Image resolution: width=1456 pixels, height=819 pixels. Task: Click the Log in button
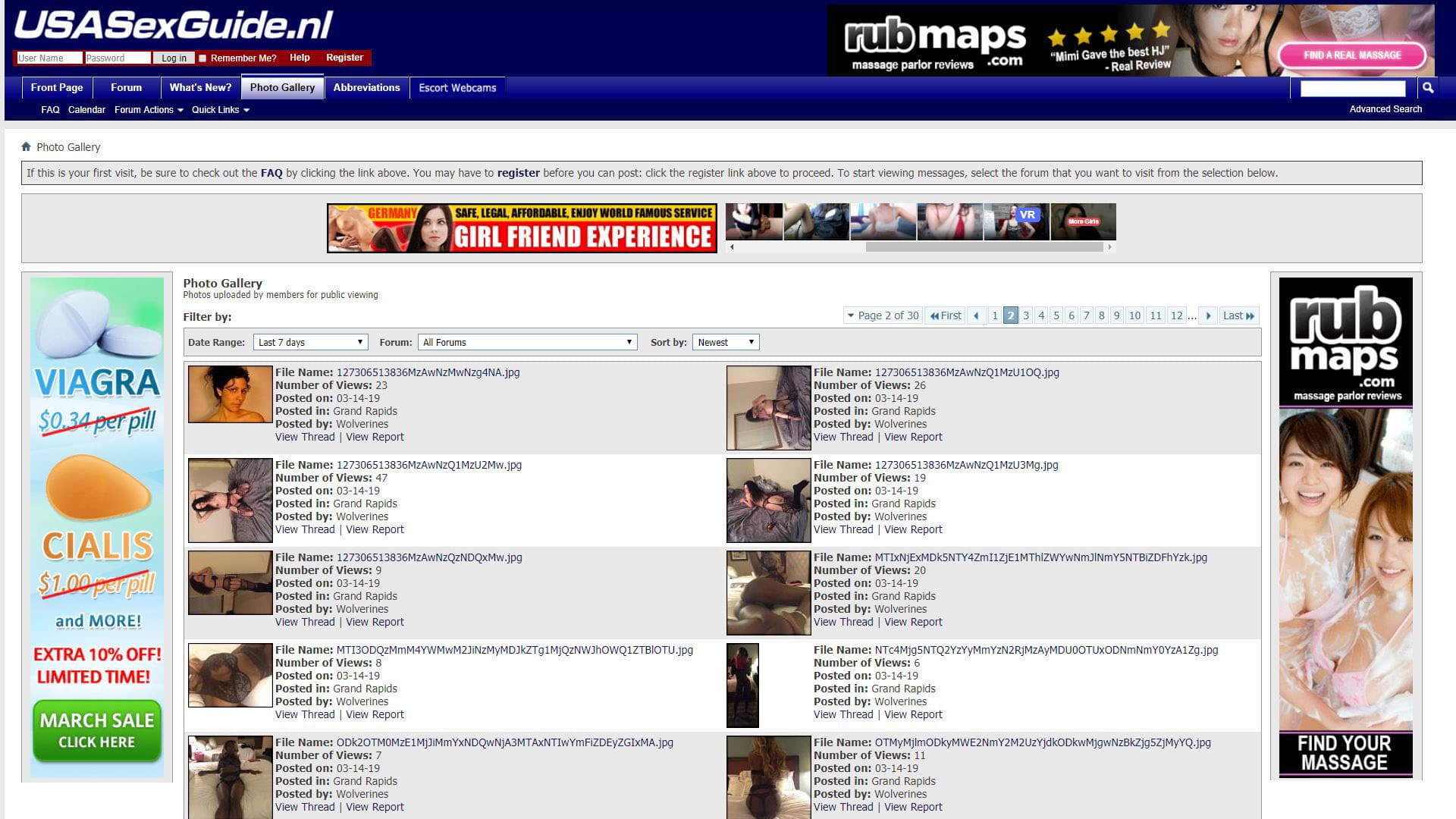tap(174, 58)
